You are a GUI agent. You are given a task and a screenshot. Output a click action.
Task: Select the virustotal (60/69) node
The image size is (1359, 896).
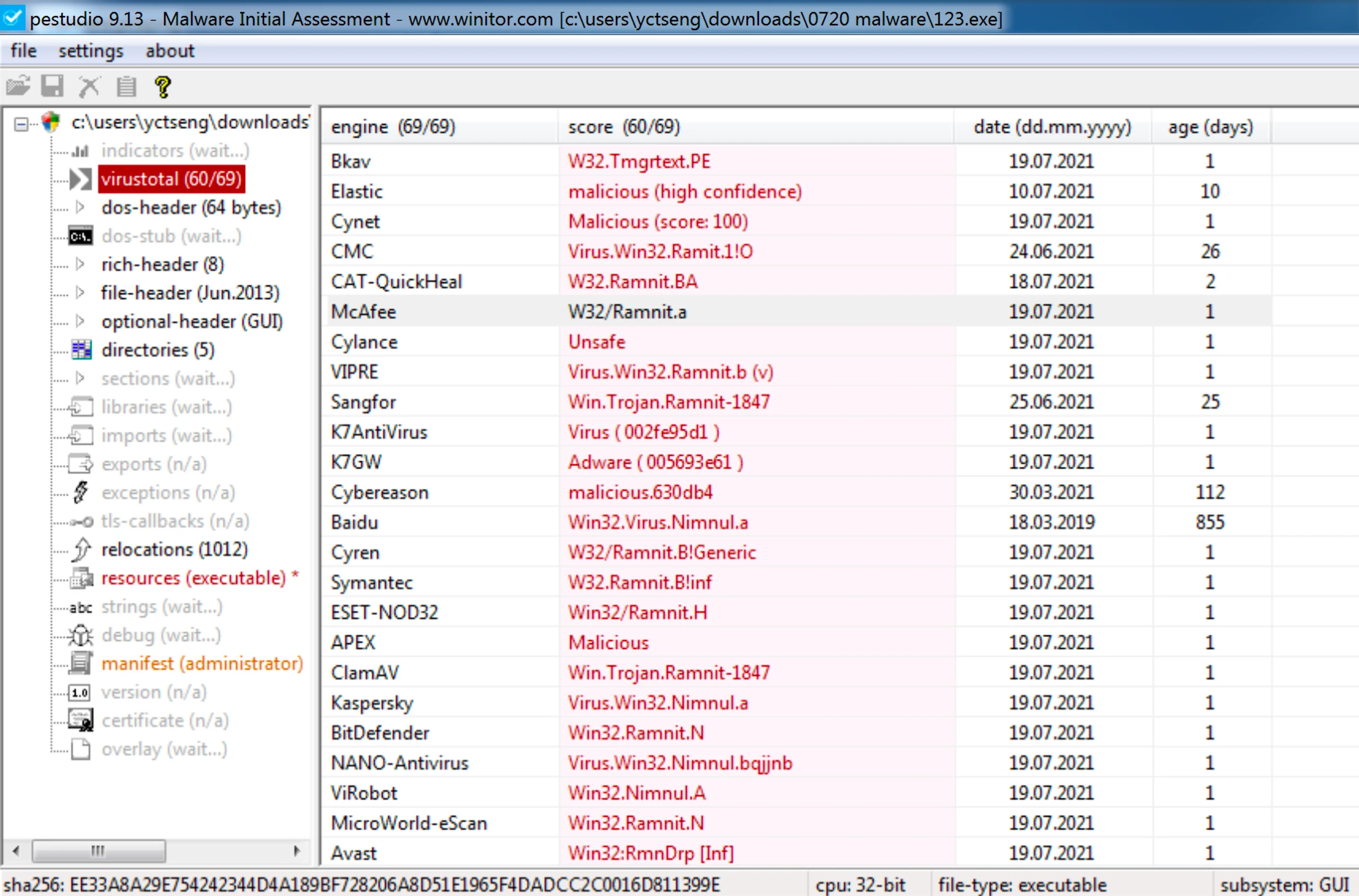(x=170, y=179)
